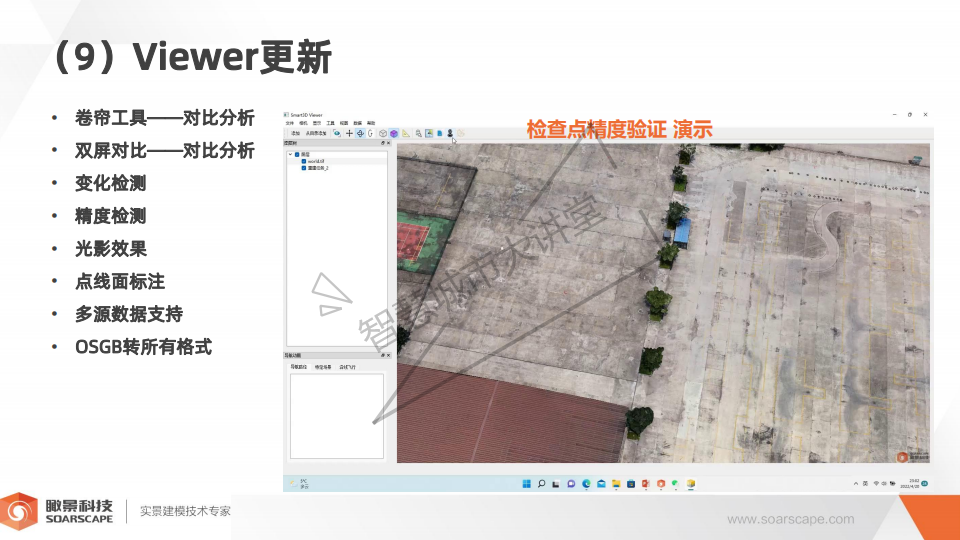The image size is (960, 540).
Task: Click the magnifier search icon in toolbar
Action: [x=419, y=133]
